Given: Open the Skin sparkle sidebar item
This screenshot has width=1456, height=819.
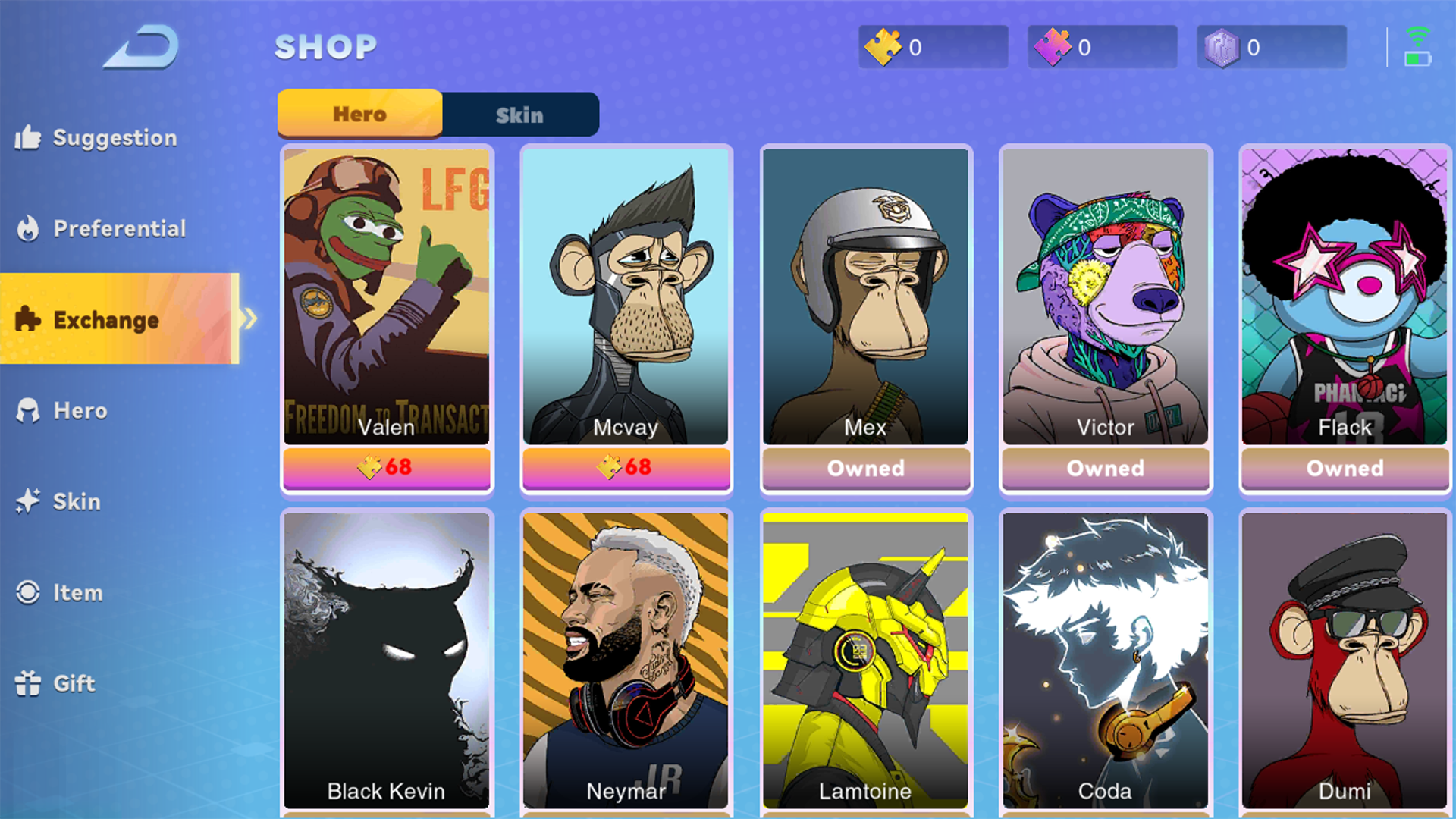Looking at the screenshot, I should coord(58,501).
